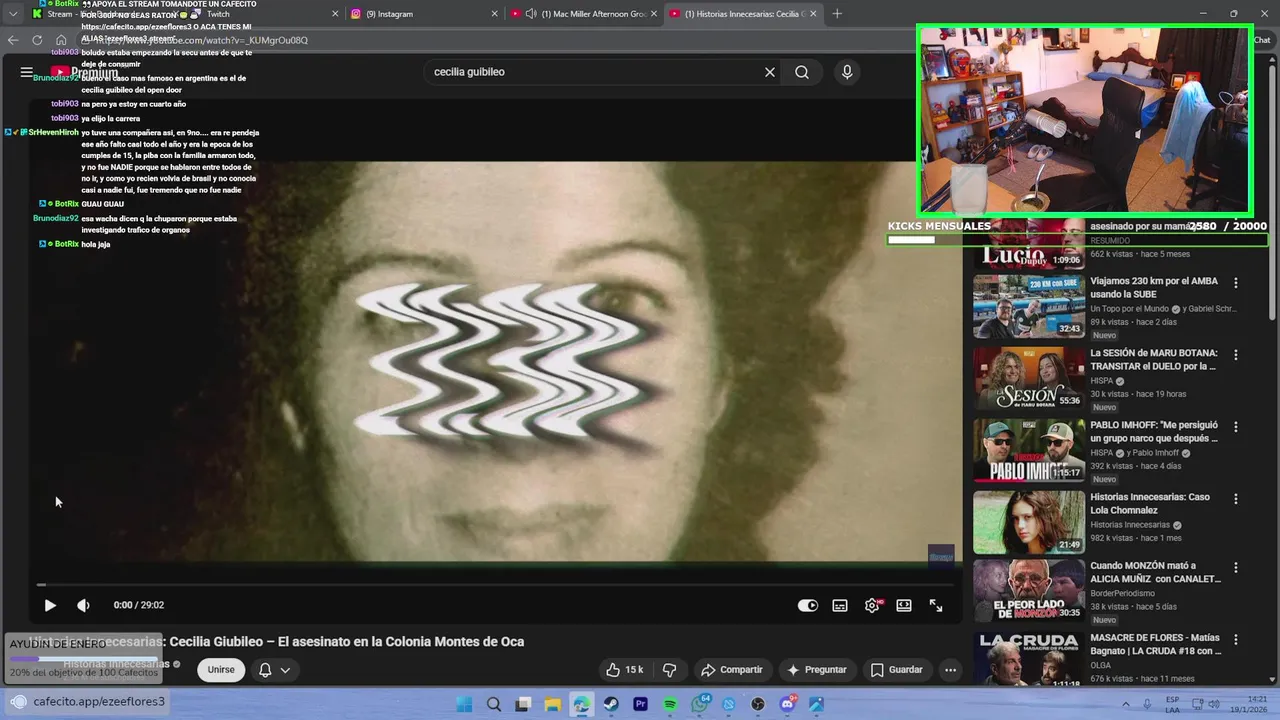This screenshot has height=720, width=1280.
Task: Open options menu for MONZÓN video
Action: 1236,567
